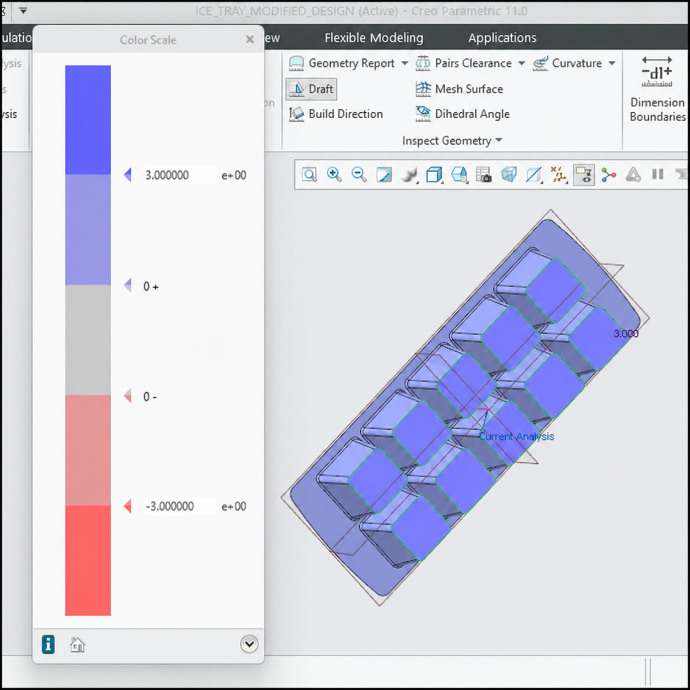Click the Perspective View icon
690x690 pixels.
click(x=509, y=175)
